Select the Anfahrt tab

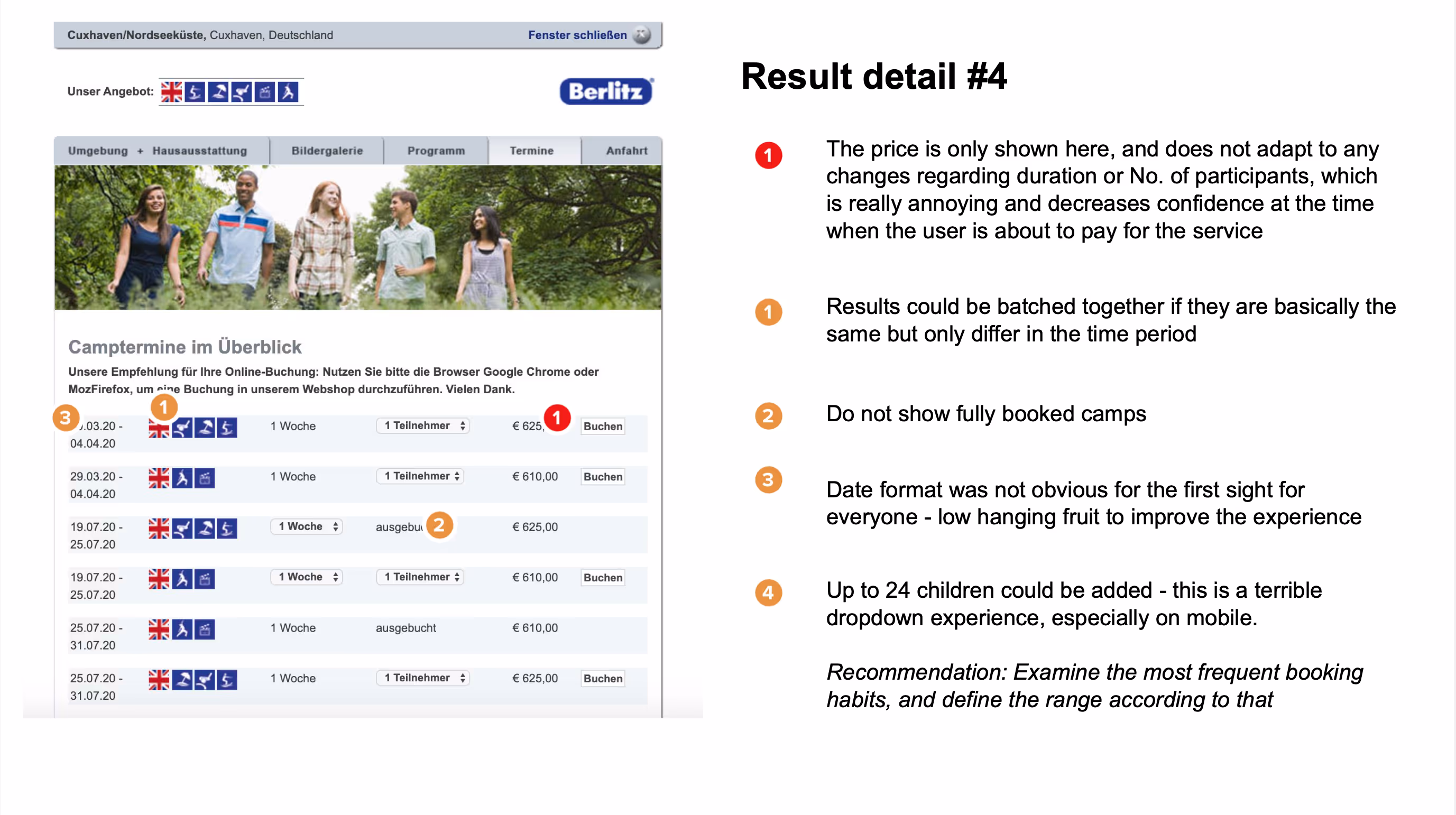626,151
